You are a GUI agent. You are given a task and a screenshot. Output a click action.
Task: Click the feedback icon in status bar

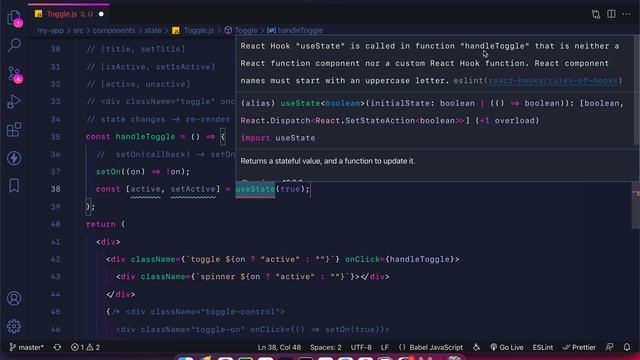(x=610, y=347)
